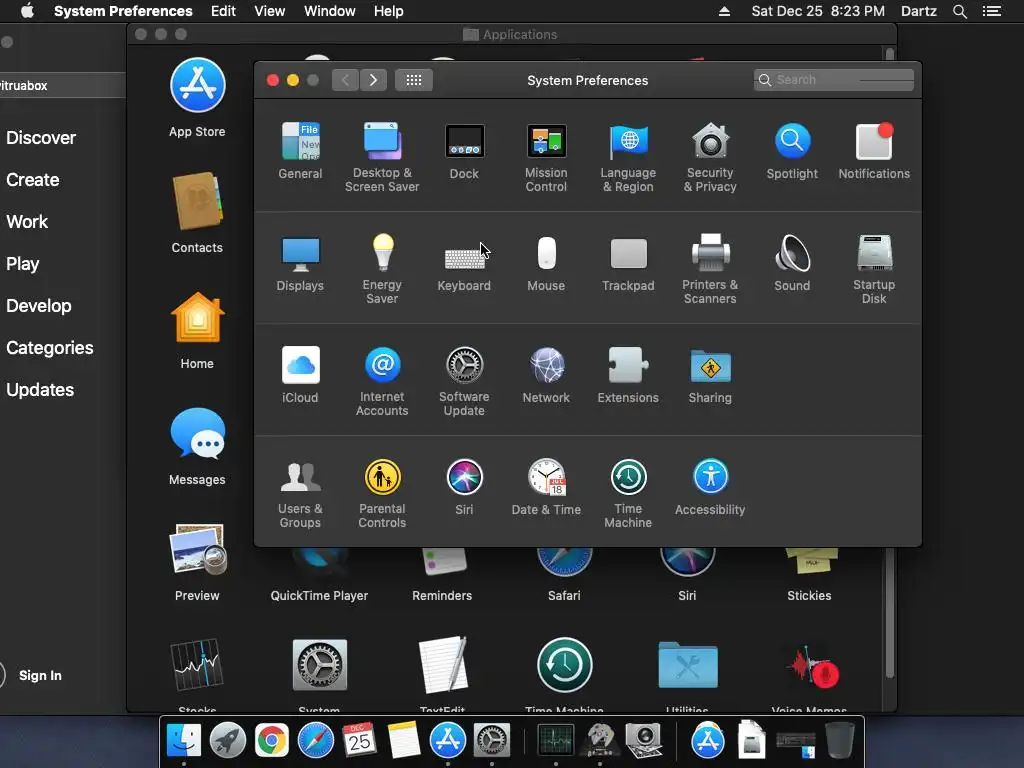Focus the System Preferences search field
This screenshot has height=768, width=1024.
pyautogui.click(x=833, y=80)
